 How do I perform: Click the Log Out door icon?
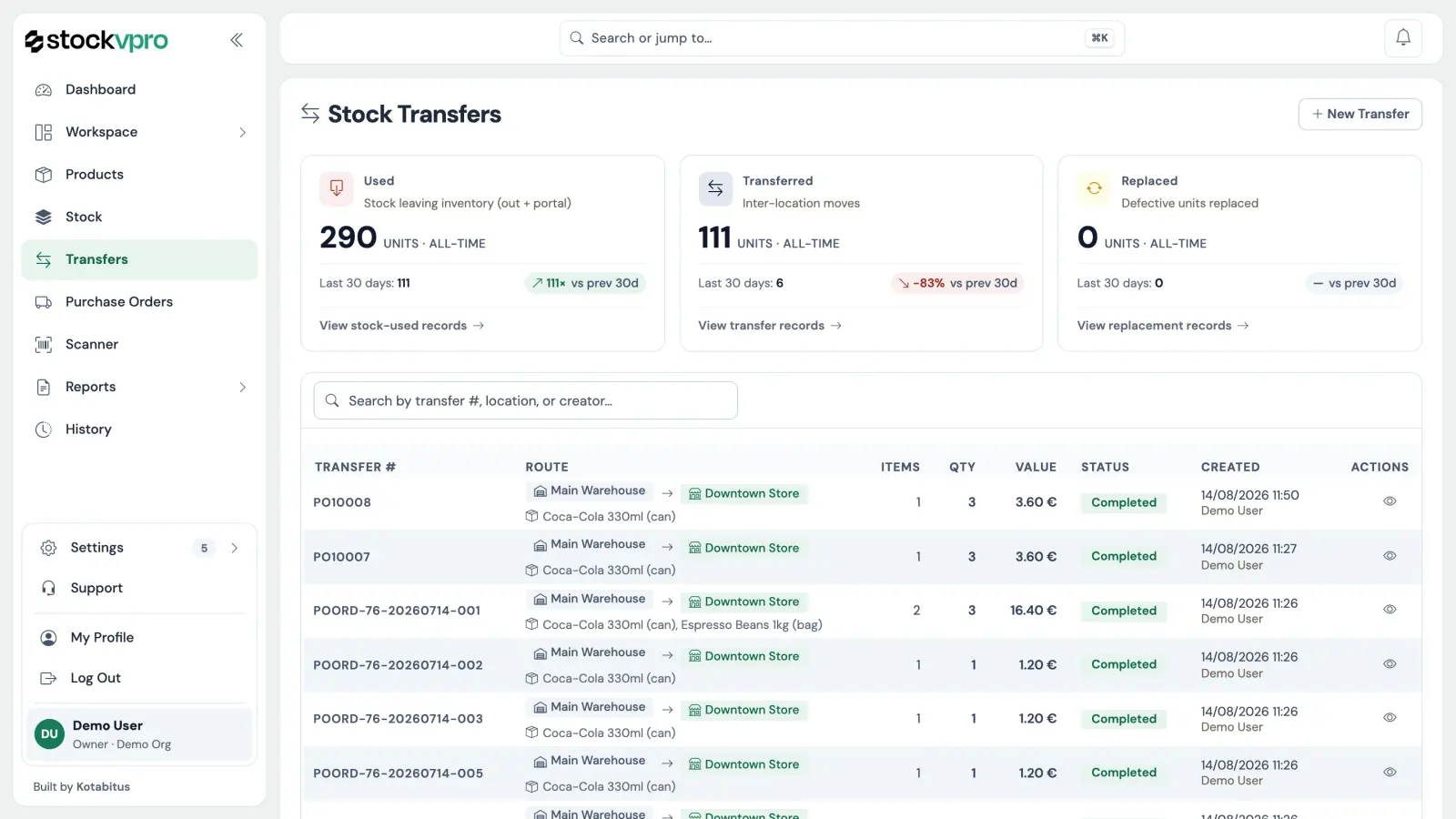pos(49,679)
